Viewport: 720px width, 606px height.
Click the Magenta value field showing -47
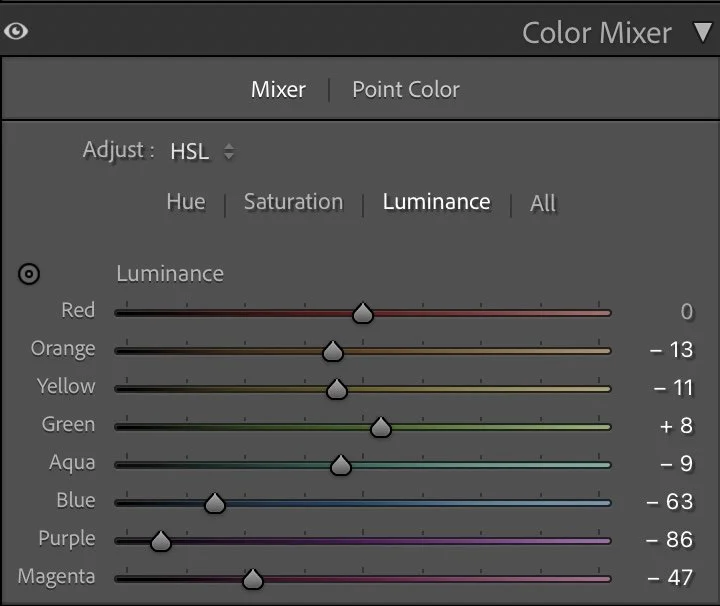pyautogui.click(x=670, y=578)
